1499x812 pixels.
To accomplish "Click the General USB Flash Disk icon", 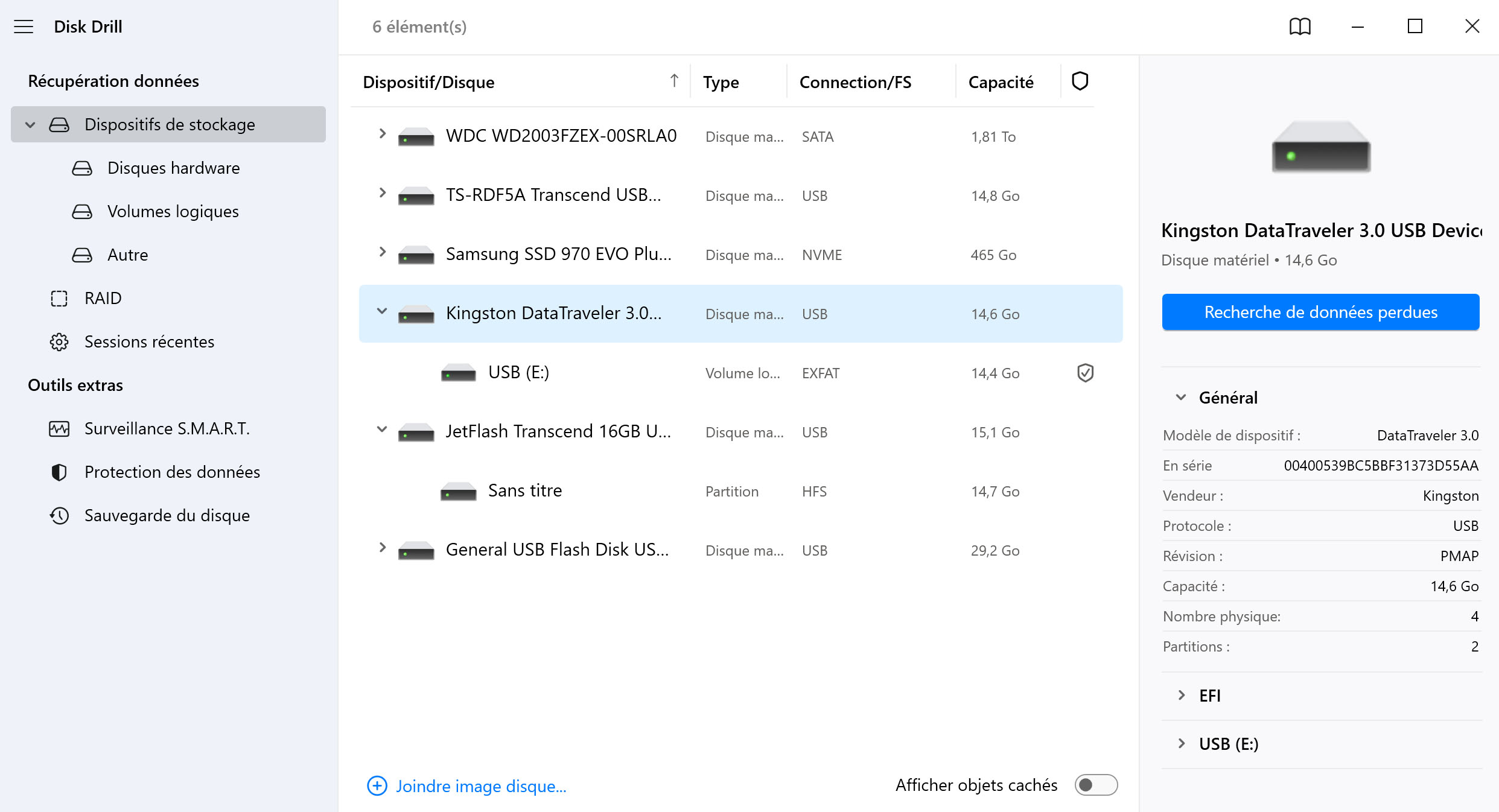I will pyautogui.click(x=416, y=550).
